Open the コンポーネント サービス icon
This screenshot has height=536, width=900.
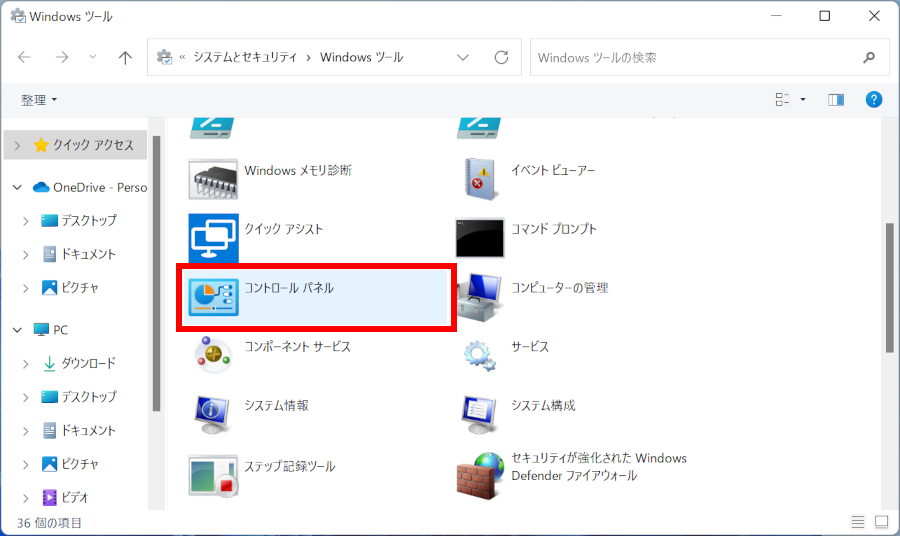click(x=213, y=355)
